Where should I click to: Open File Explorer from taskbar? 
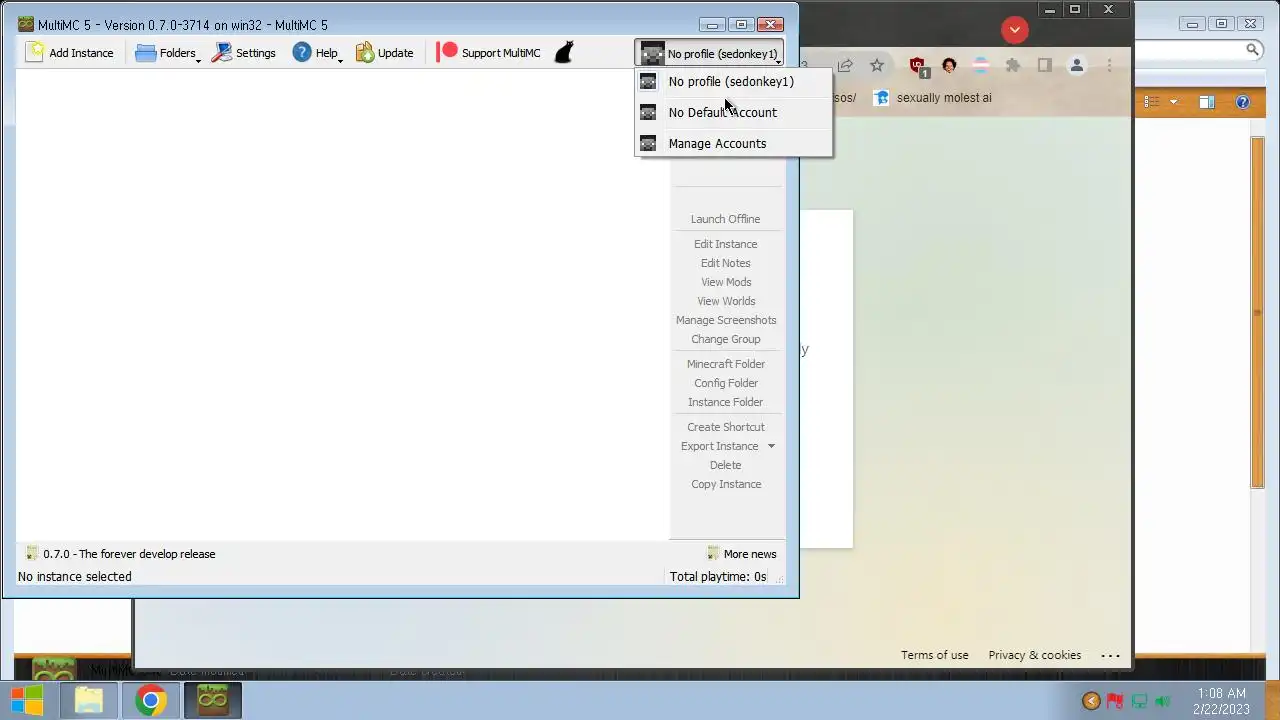tap(89, 700)
